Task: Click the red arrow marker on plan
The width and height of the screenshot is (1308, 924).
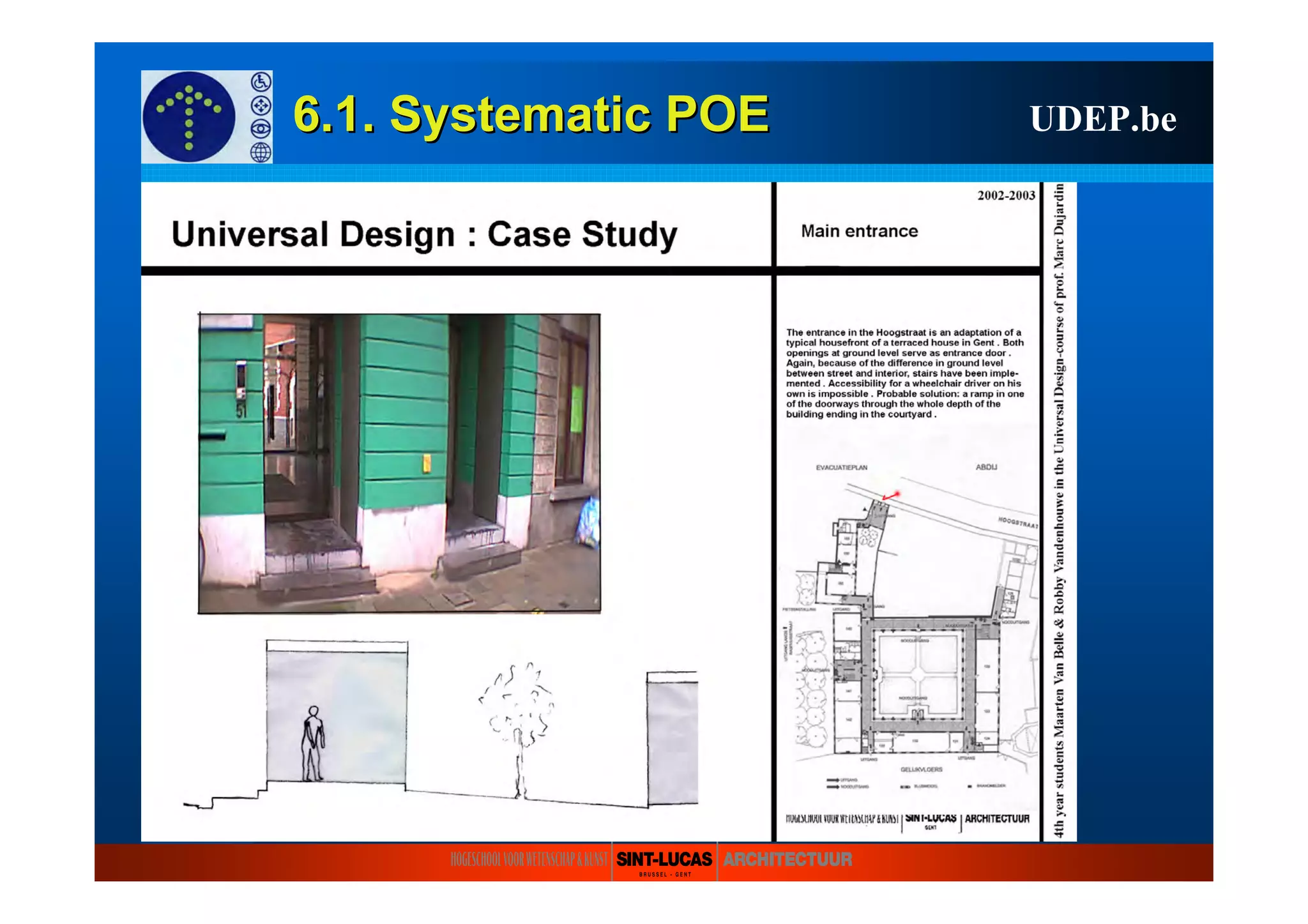Action: (x=891, y=496)
